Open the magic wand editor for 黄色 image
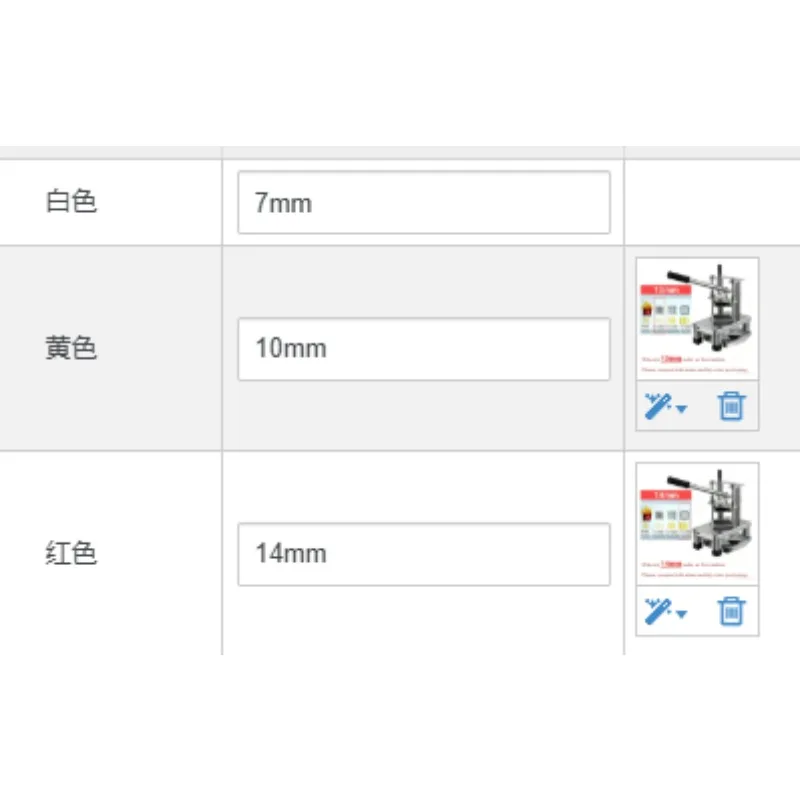 click(658, 406)
